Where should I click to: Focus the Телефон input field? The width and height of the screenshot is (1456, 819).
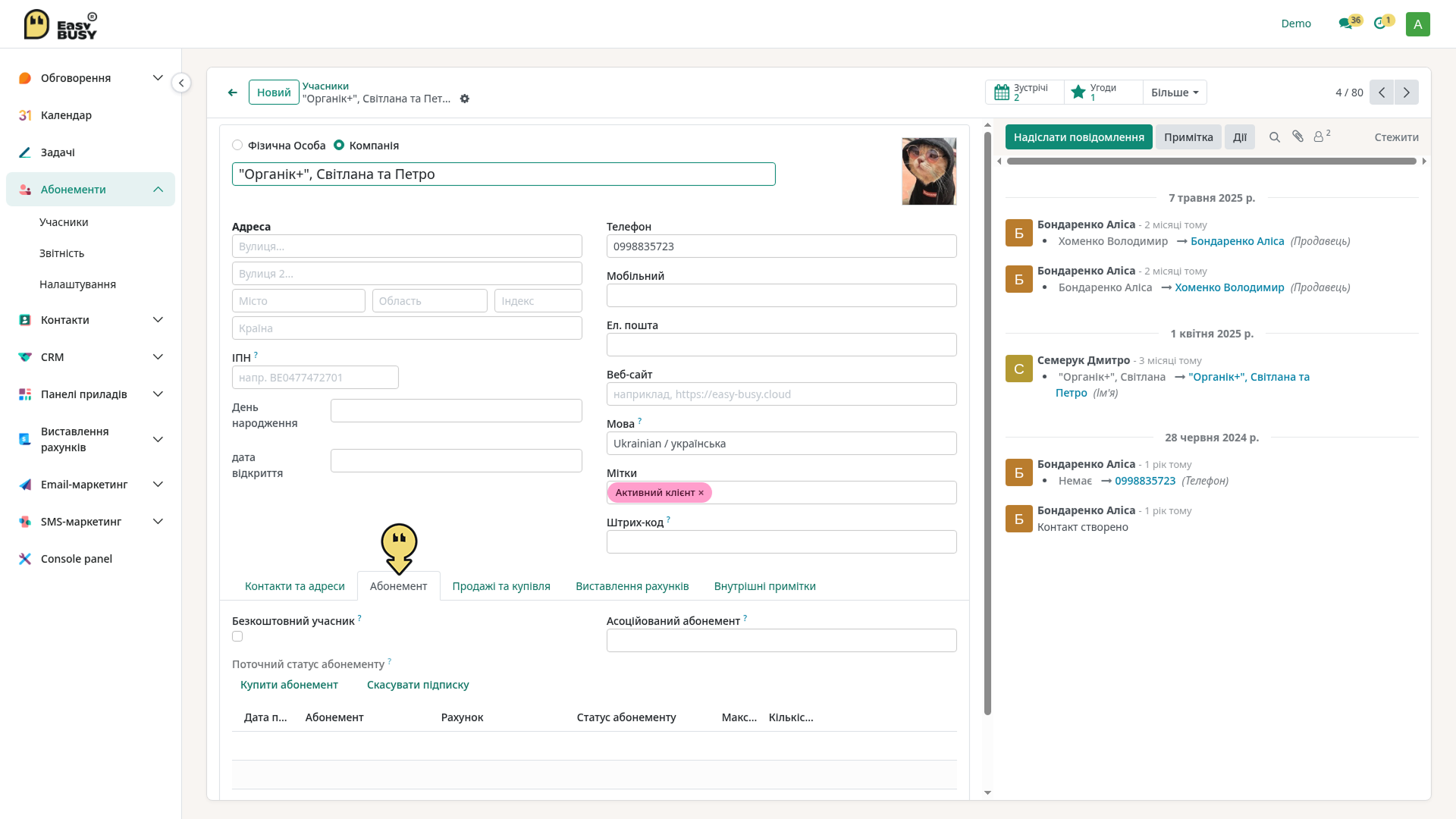click(x=781, y=246)
